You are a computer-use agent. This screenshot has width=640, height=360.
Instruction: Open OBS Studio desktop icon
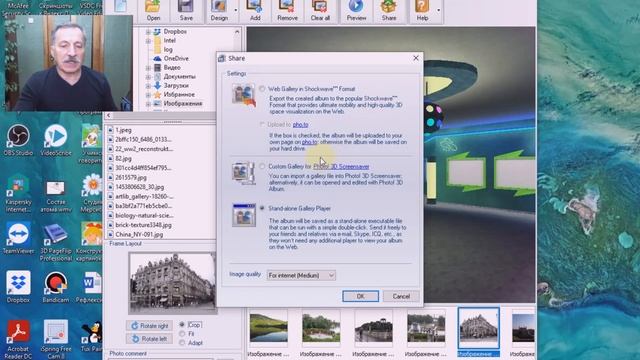click(18, 140)
